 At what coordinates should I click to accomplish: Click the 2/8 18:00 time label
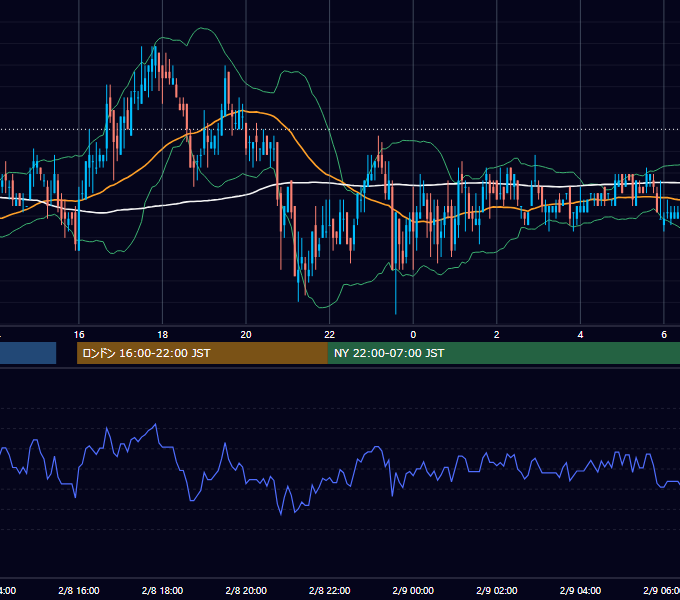tap(162, 590)
